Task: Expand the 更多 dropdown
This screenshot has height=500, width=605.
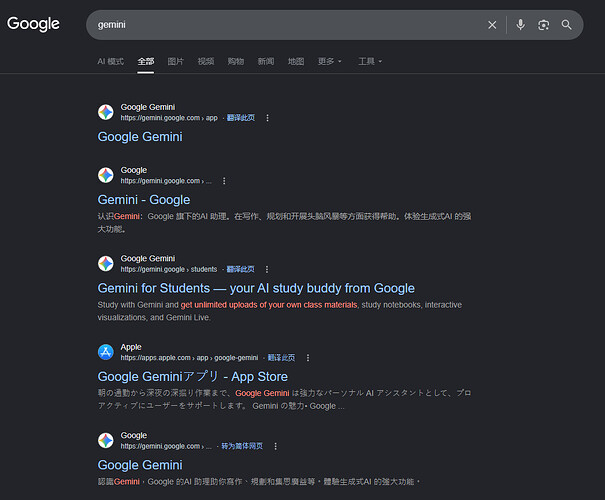Action: [330, 61]
